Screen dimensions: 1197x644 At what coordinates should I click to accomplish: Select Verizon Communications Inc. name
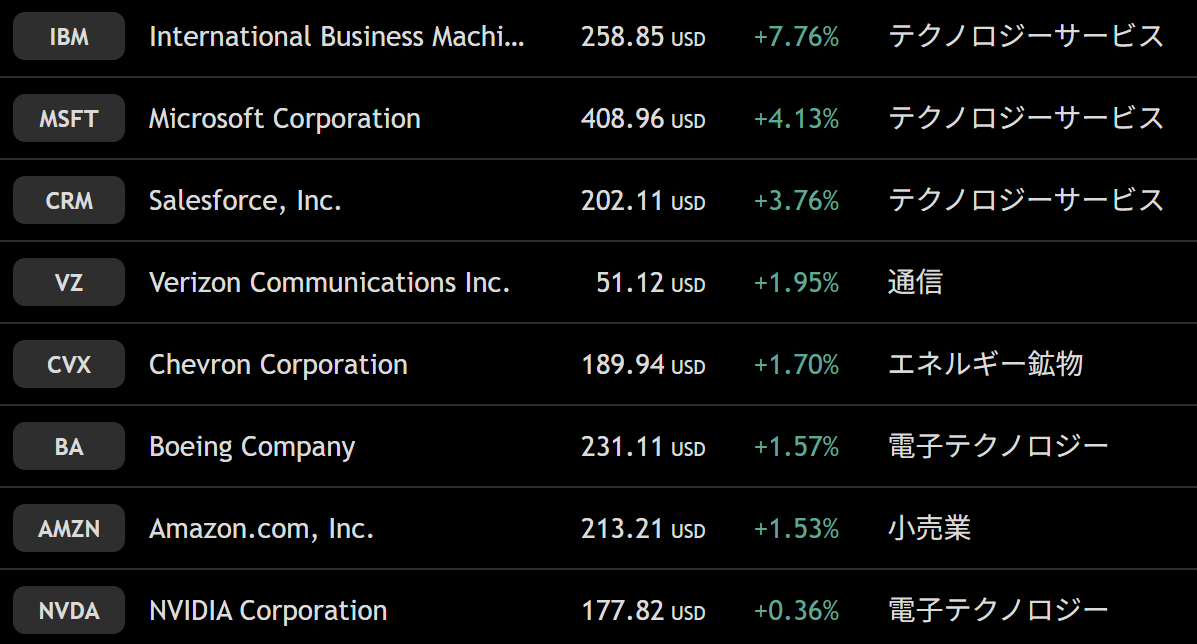[x=329, y=283]
